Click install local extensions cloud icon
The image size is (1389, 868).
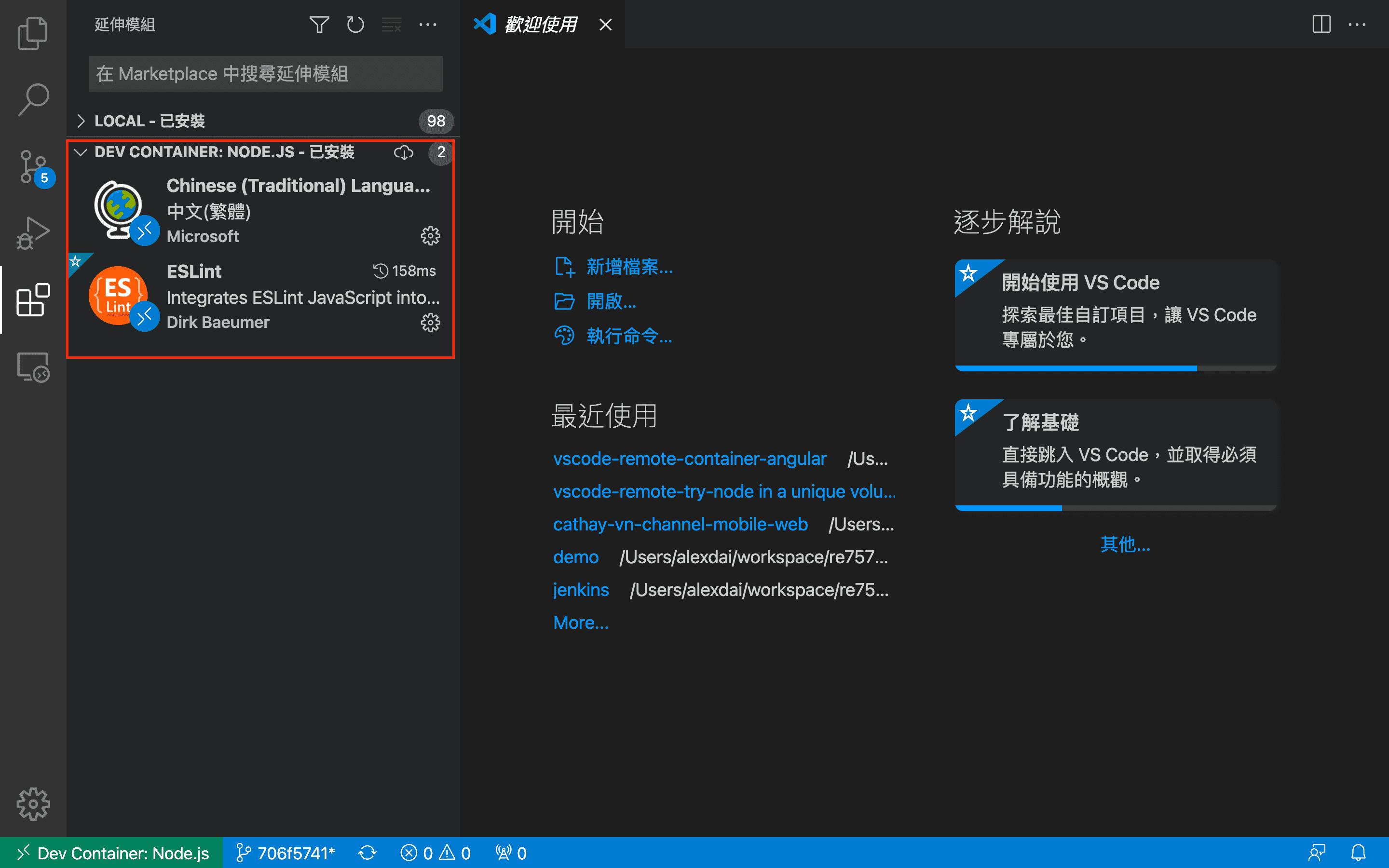tap(404, 152)
